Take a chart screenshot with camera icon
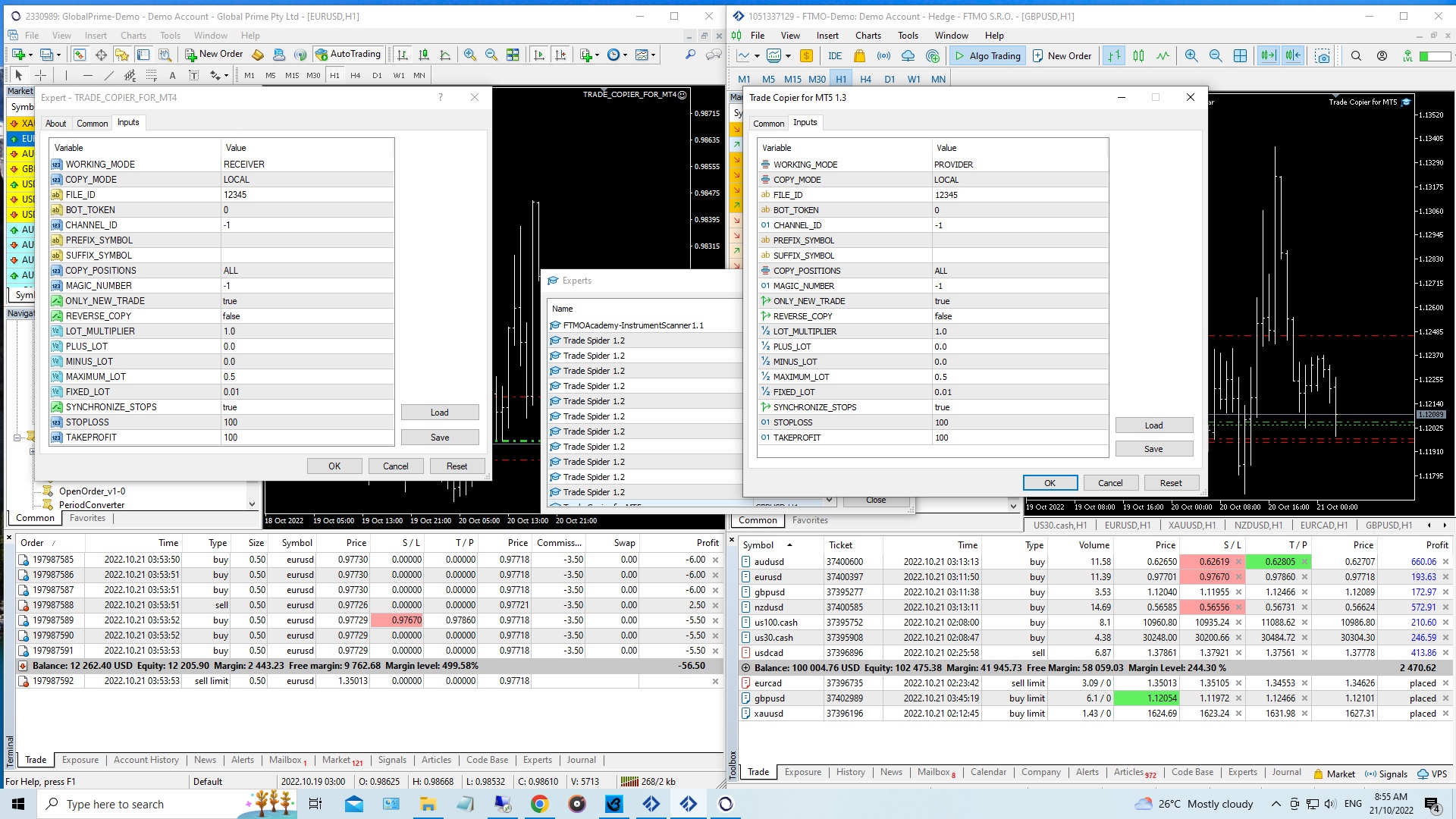The image size is (1456, 819). click(1322, 55)
